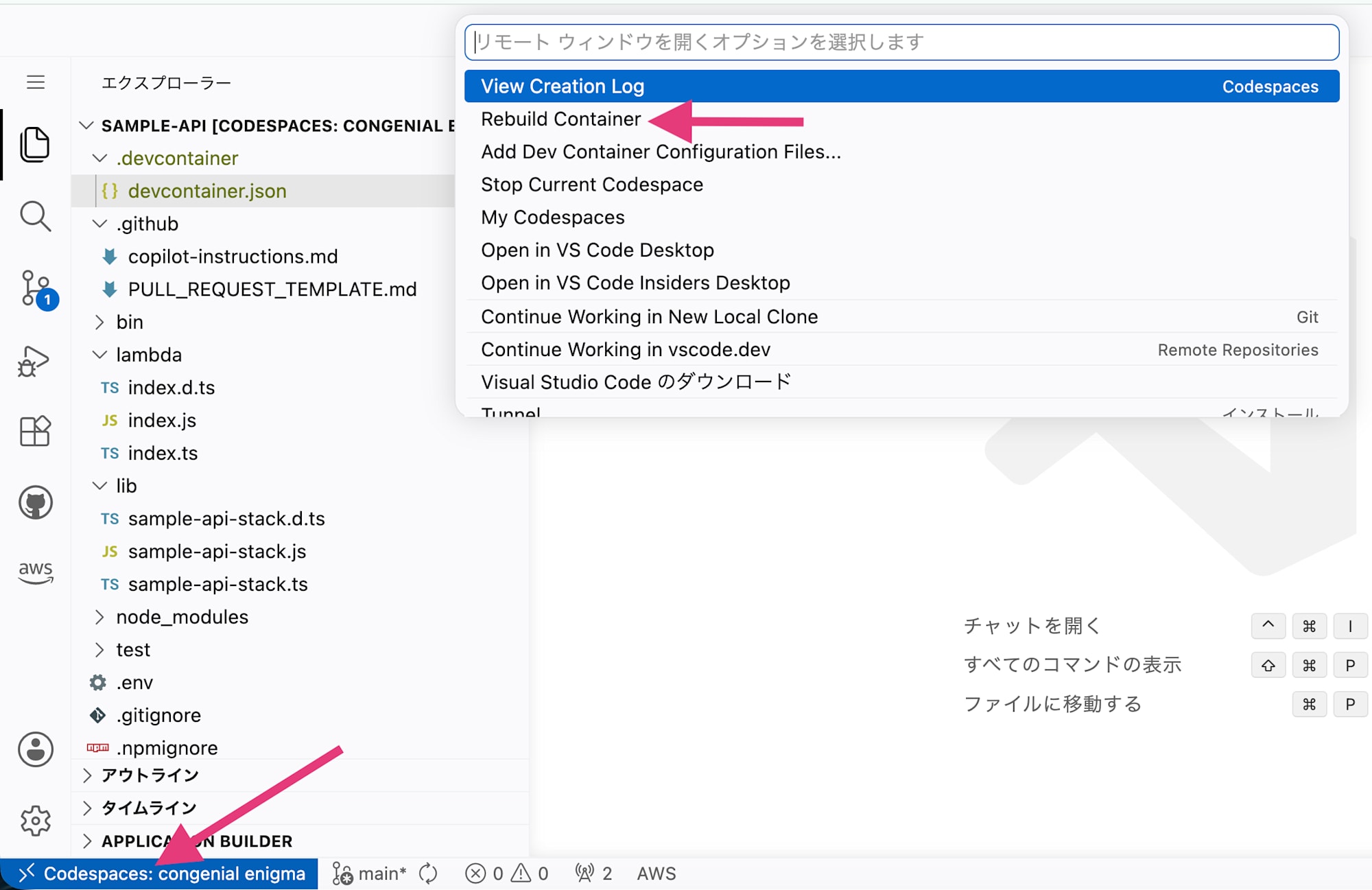The height and width of the screenshot is (890, 1372).
Task: Open the AWS Toolkit view icon
Action: pos(36,572)
